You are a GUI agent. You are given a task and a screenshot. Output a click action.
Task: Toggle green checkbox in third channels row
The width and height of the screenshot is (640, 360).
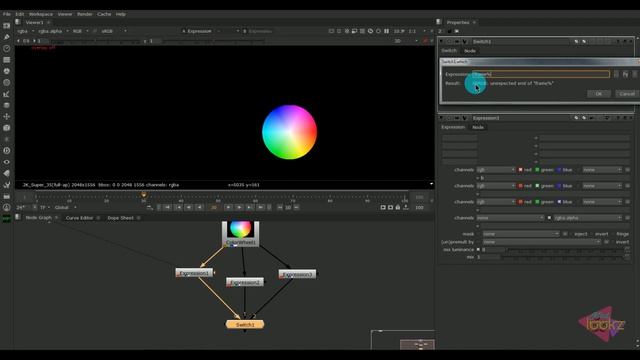537,202
